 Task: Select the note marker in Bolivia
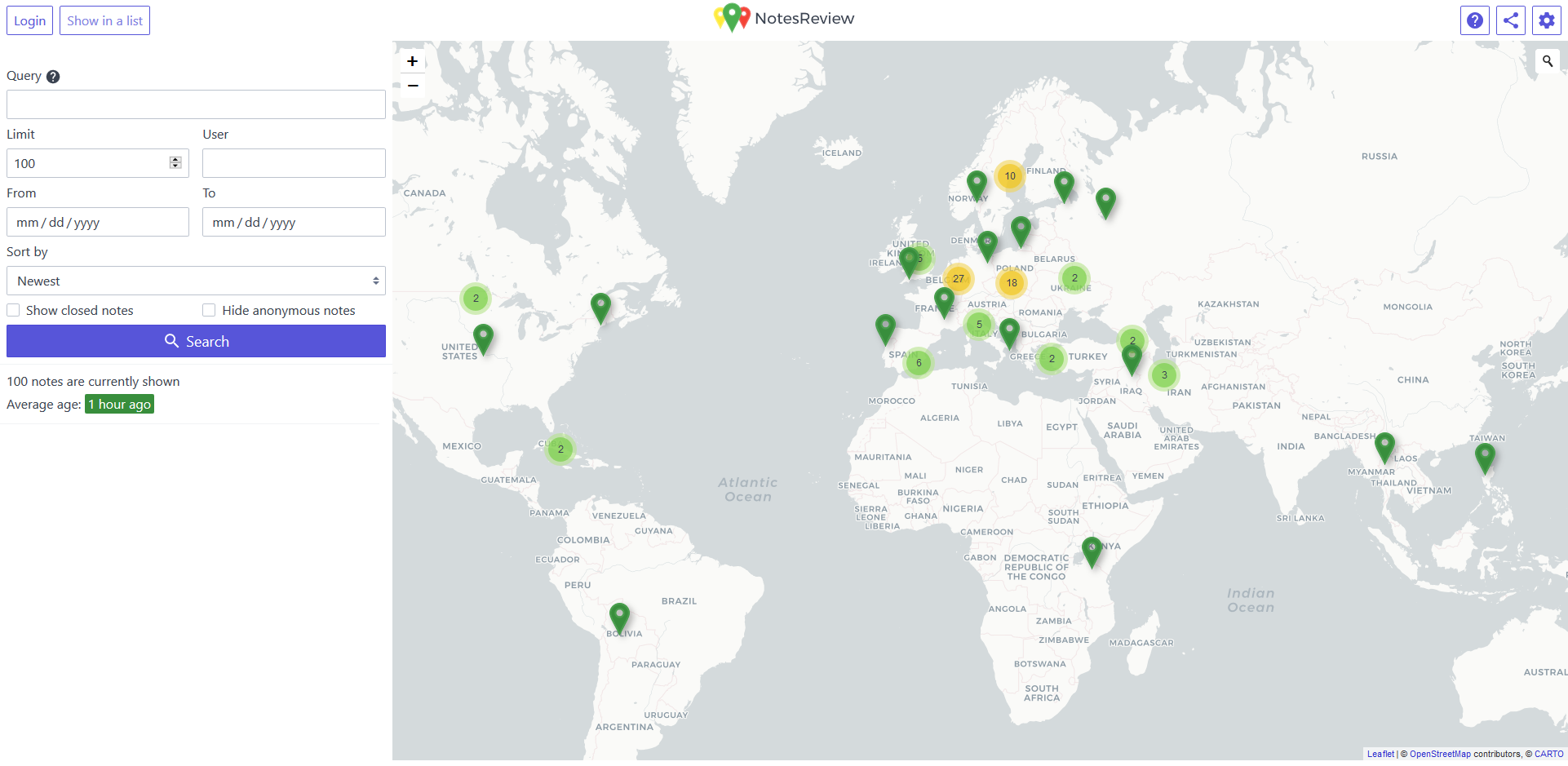point(619,619)
